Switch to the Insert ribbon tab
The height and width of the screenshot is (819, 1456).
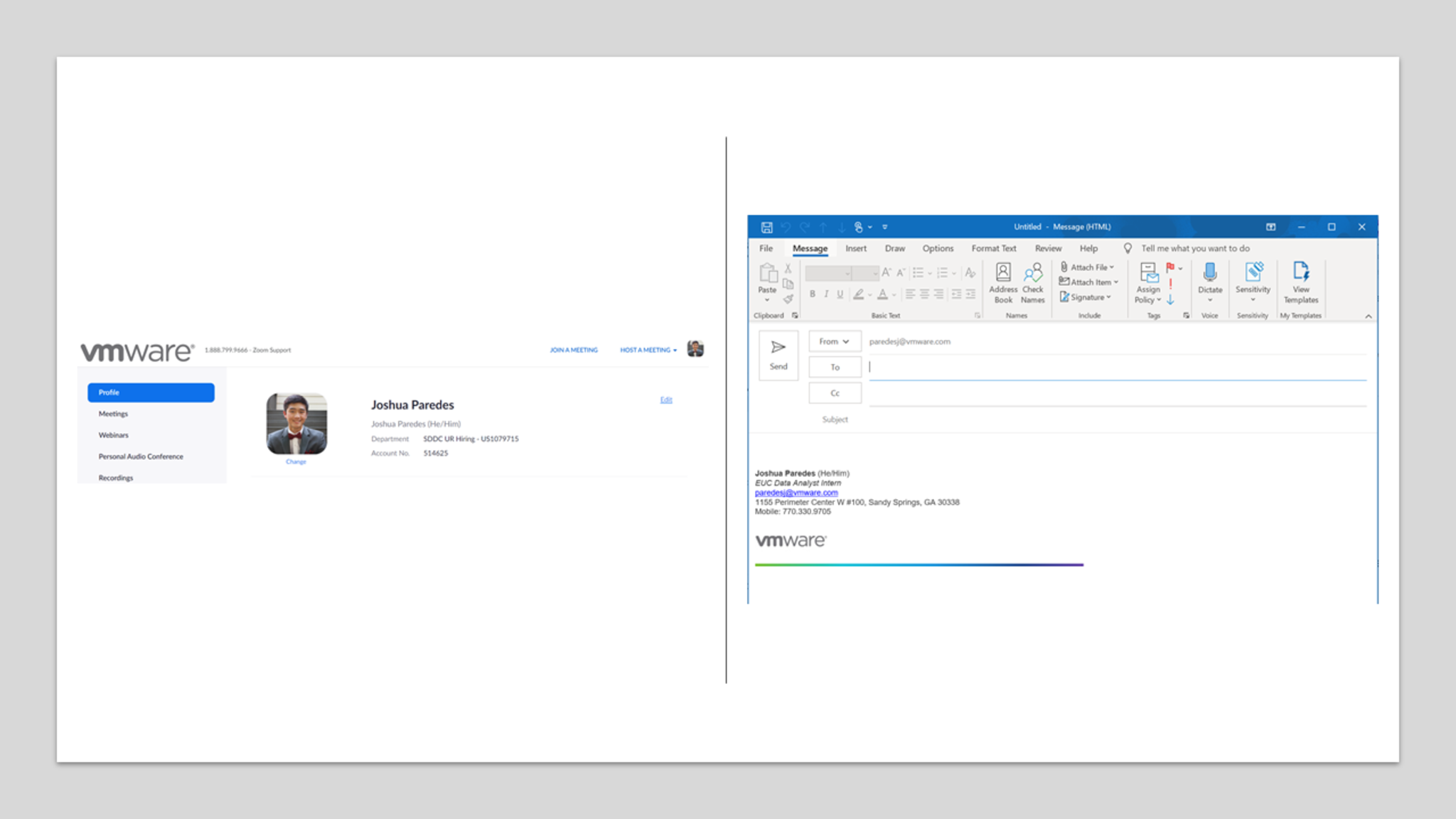click(855, 248)
